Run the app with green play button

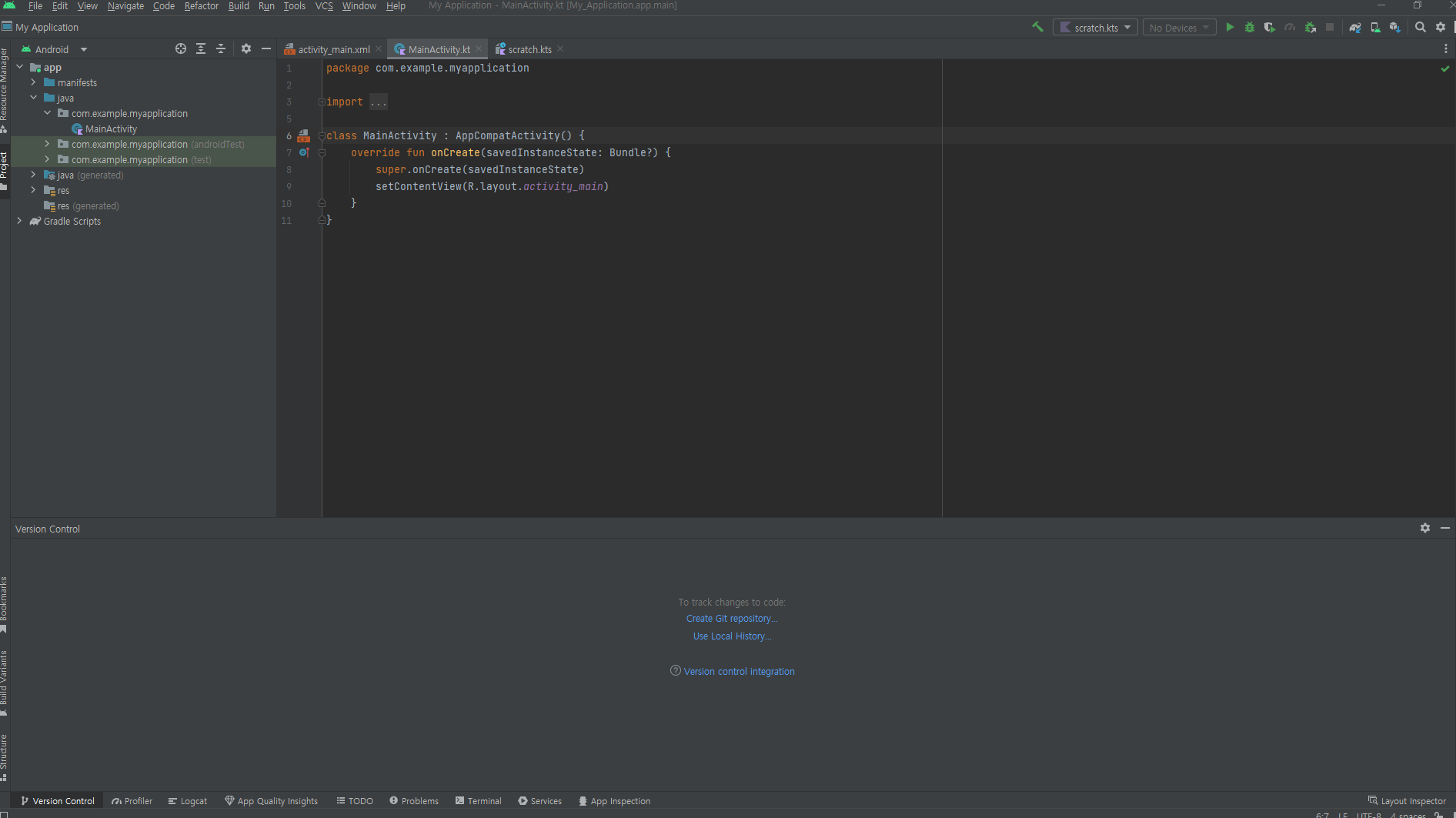1230,27
